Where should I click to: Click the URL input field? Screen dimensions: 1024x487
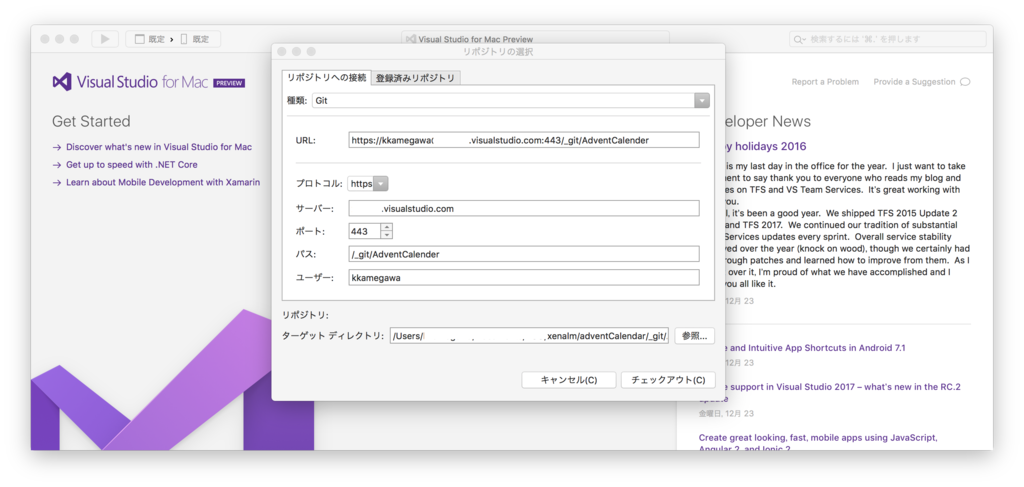[524, 140]
